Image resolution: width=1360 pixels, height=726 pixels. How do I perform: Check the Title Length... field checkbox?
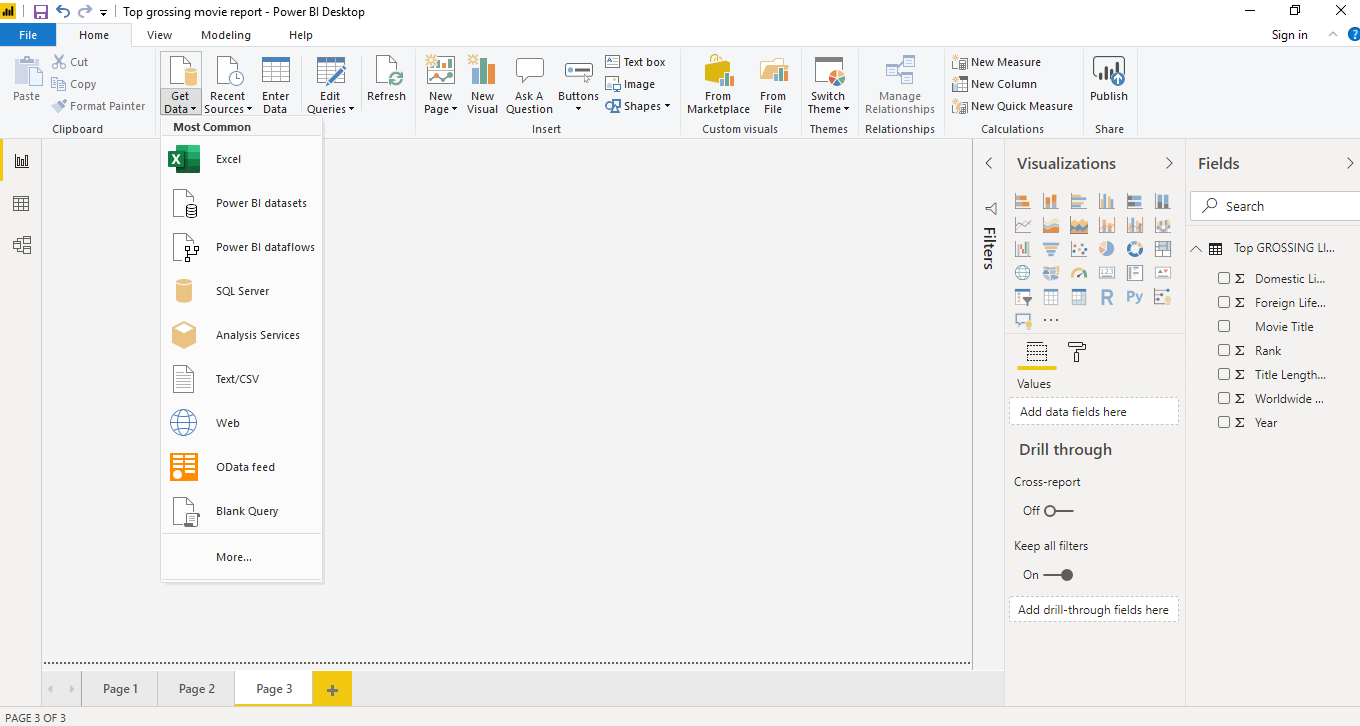click(1224, 374)
